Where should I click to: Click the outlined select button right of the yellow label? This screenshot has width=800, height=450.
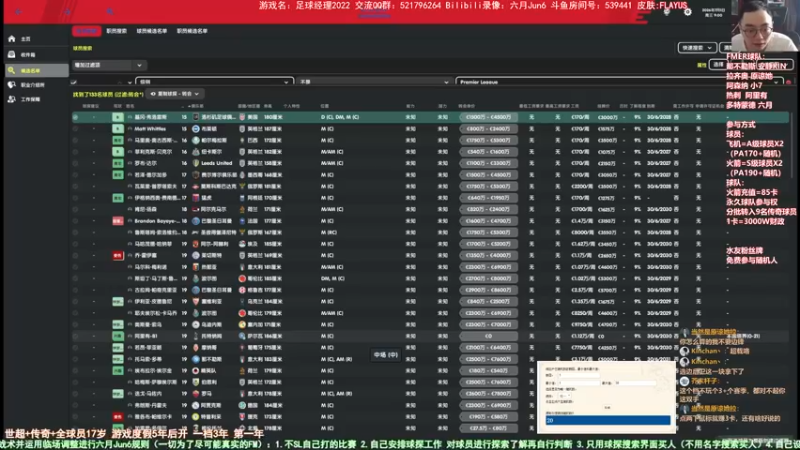(x=718, y=65)
